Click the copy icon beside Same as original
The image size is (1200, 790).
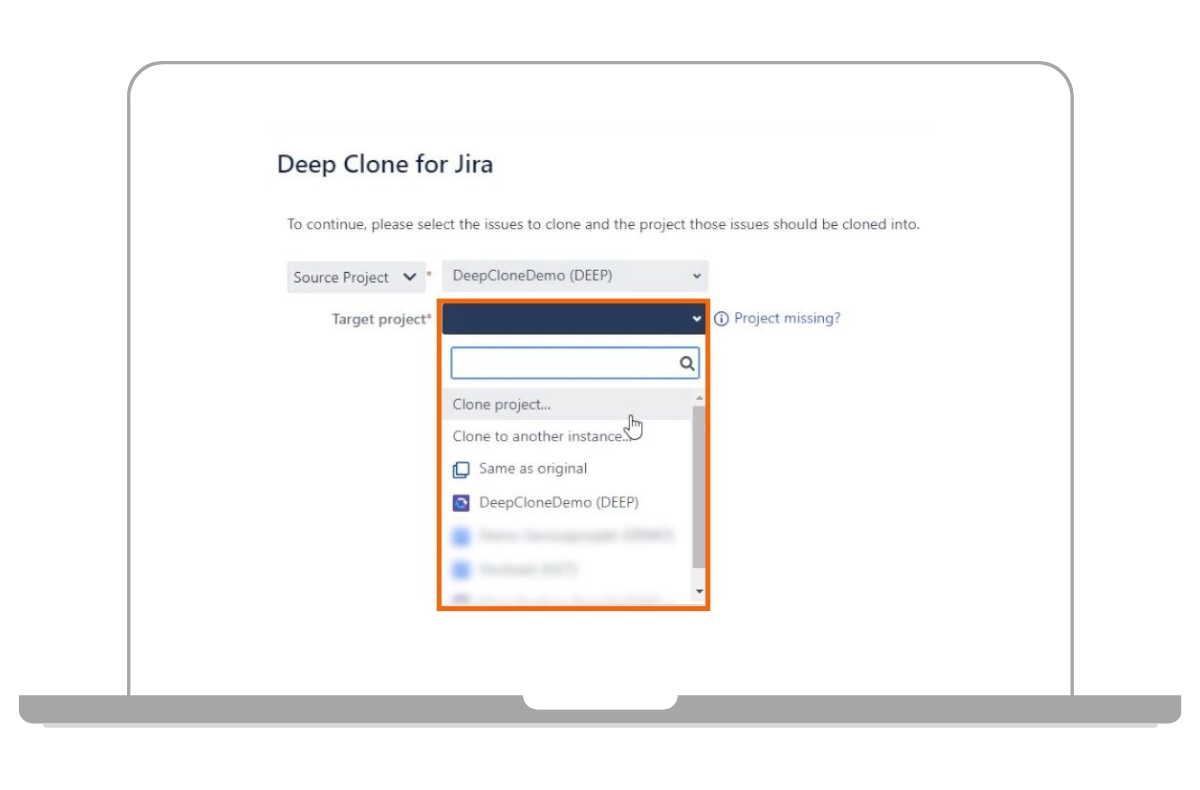pos(461,469)
